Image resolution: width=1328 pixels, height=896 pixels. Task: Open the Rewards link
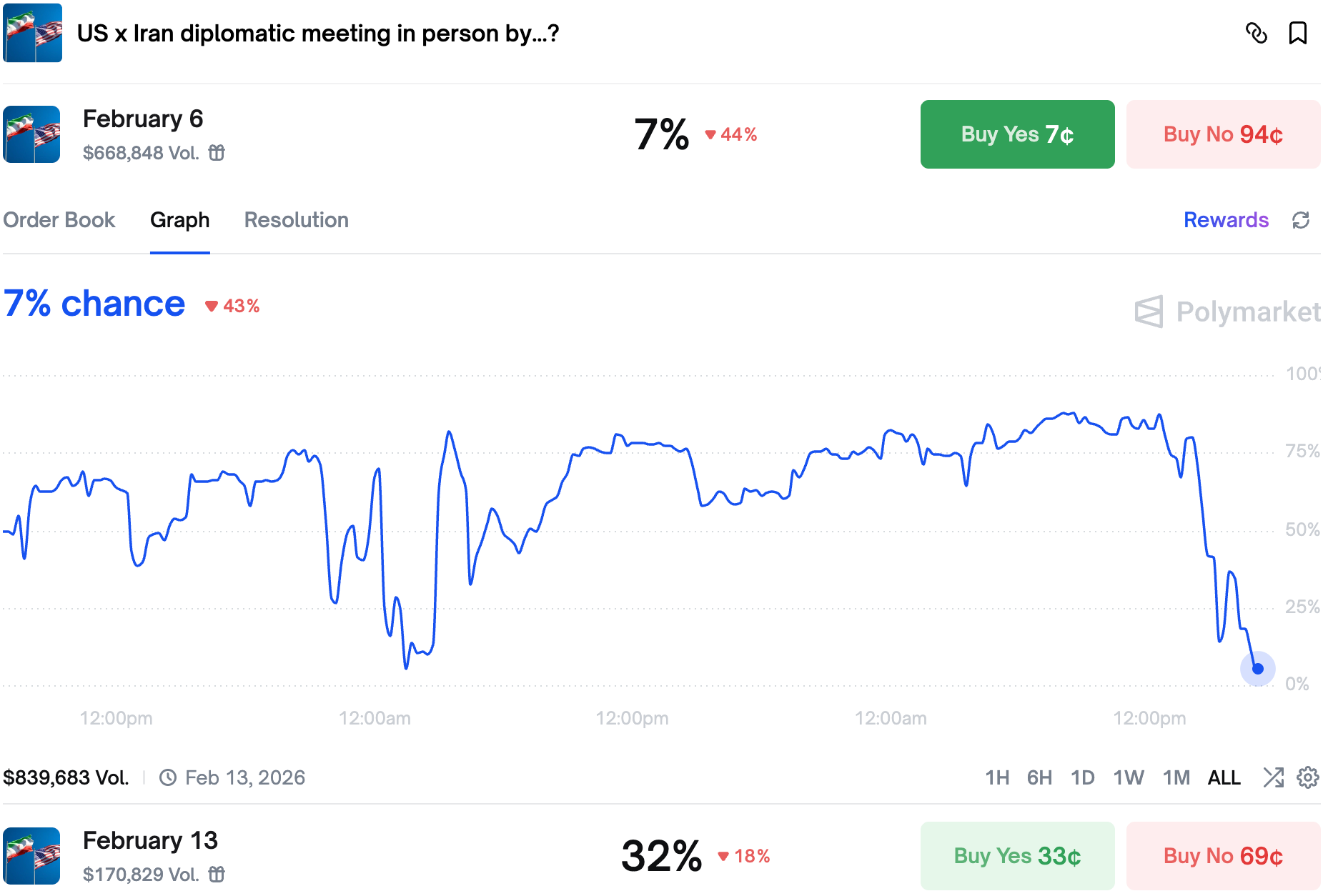tap(1226, 220)
